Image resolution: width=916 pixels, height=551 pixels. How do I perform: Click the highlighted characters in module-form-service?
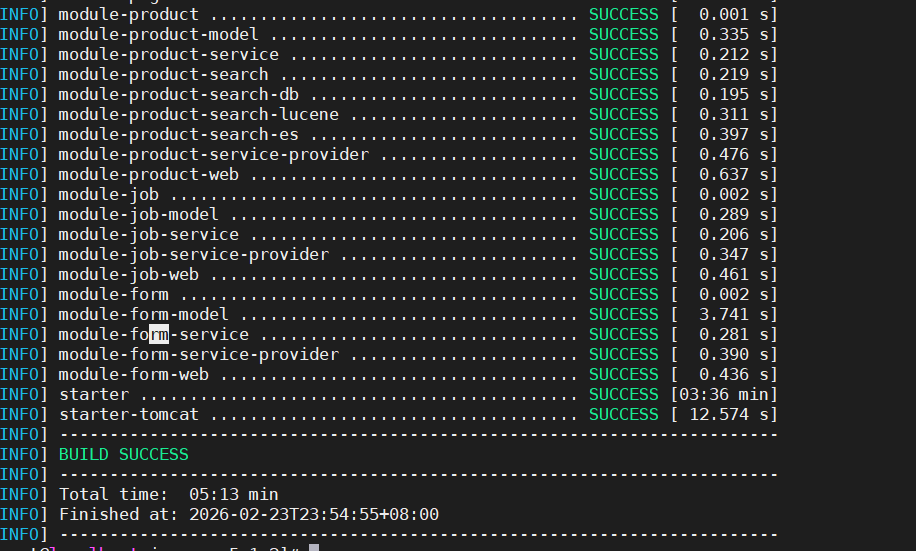[160, 334]
